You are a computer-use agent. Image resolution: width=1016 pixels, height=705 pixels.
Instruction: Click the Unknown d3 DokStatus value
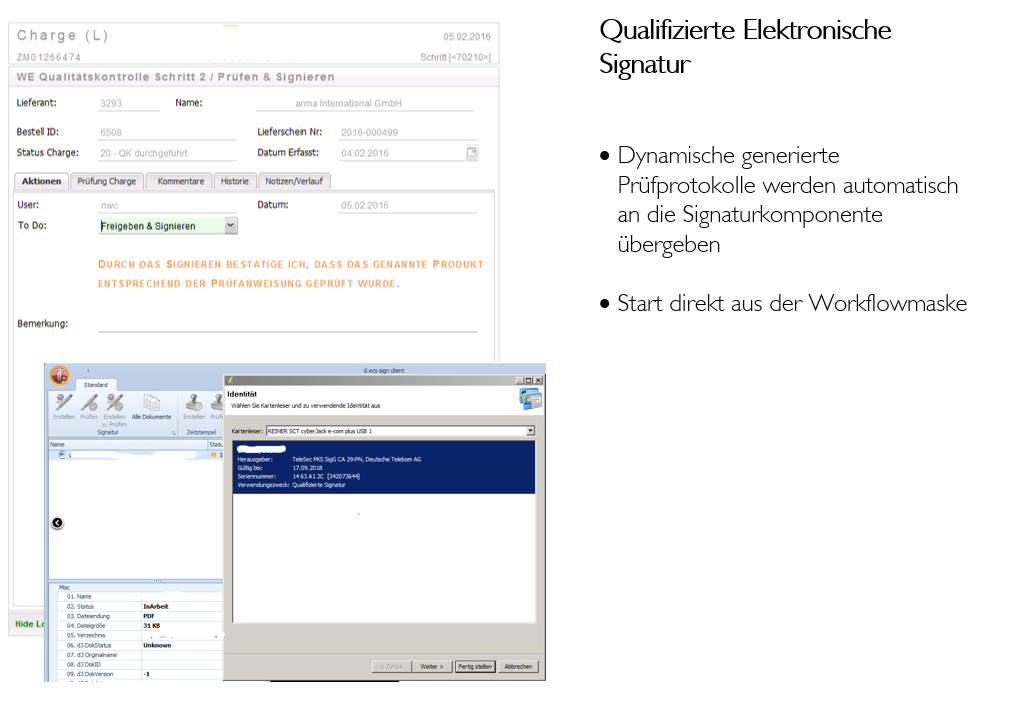click(157, 645)
